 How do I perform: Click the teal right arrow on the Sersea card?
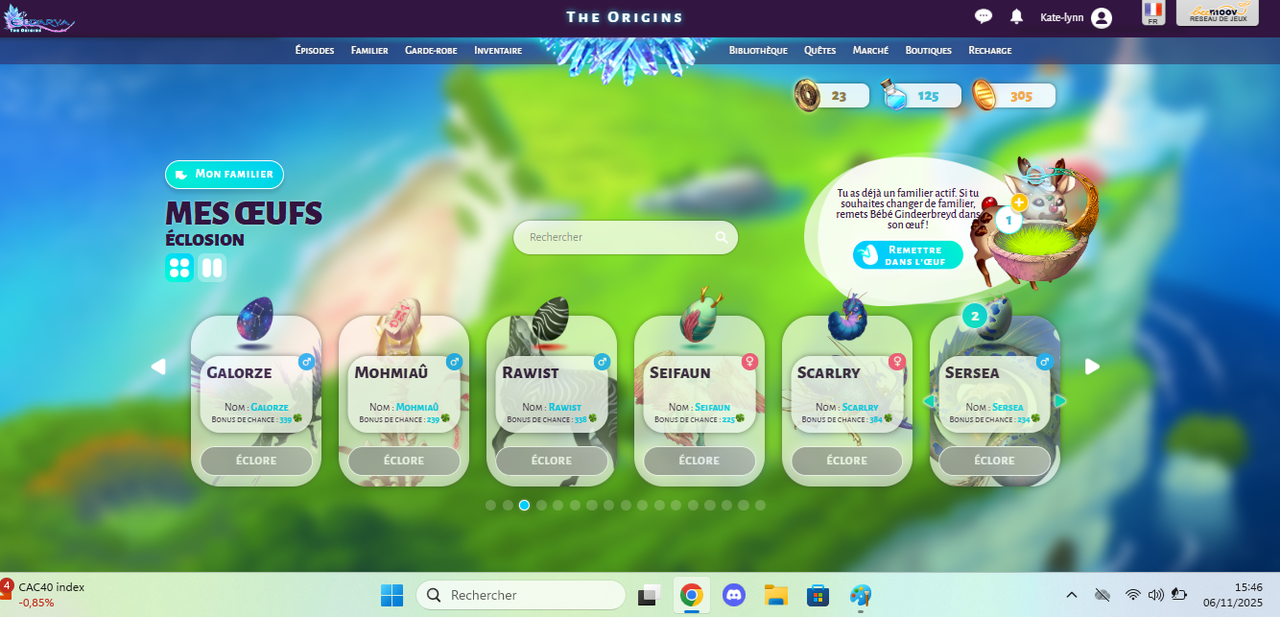1061,401
